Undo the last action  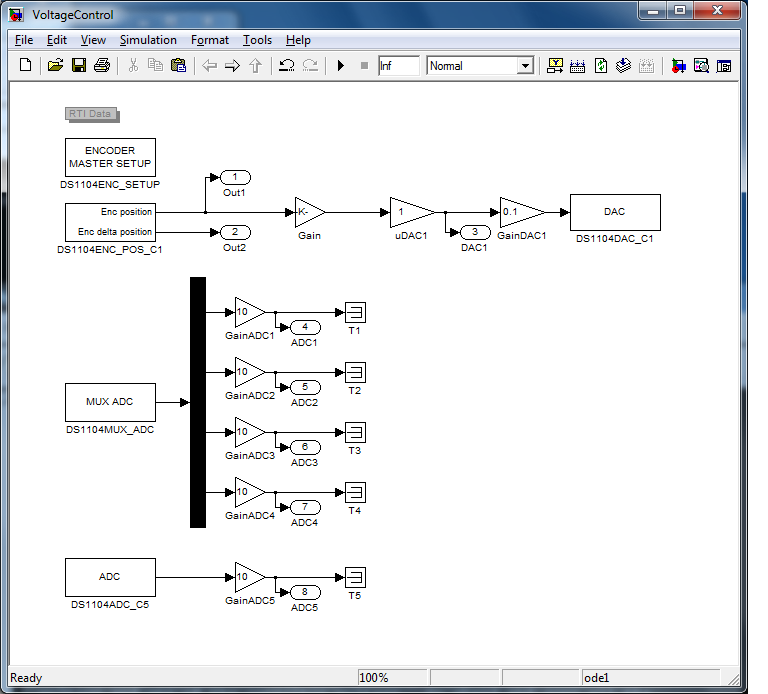click(287, 65)
